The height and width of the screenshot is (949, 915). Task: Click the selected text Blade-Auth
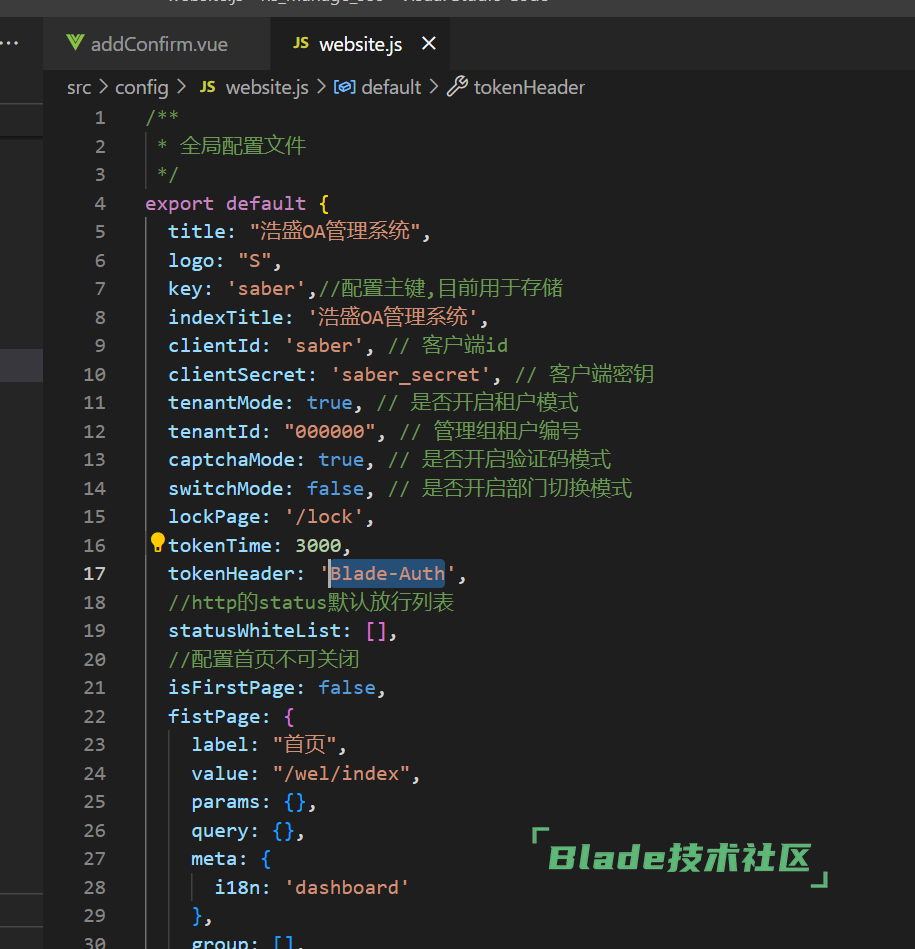pos(387,574)
